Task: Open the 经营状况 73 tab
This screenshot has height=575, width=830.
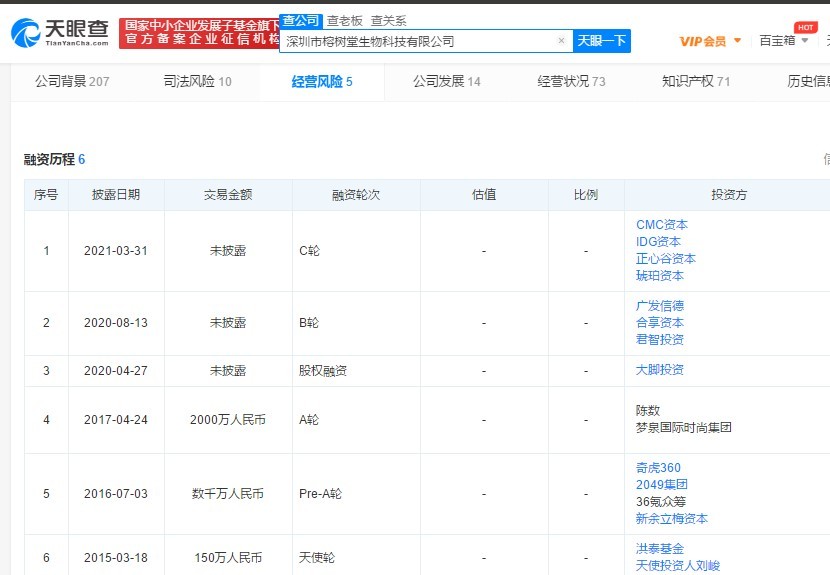Action: 571,82
